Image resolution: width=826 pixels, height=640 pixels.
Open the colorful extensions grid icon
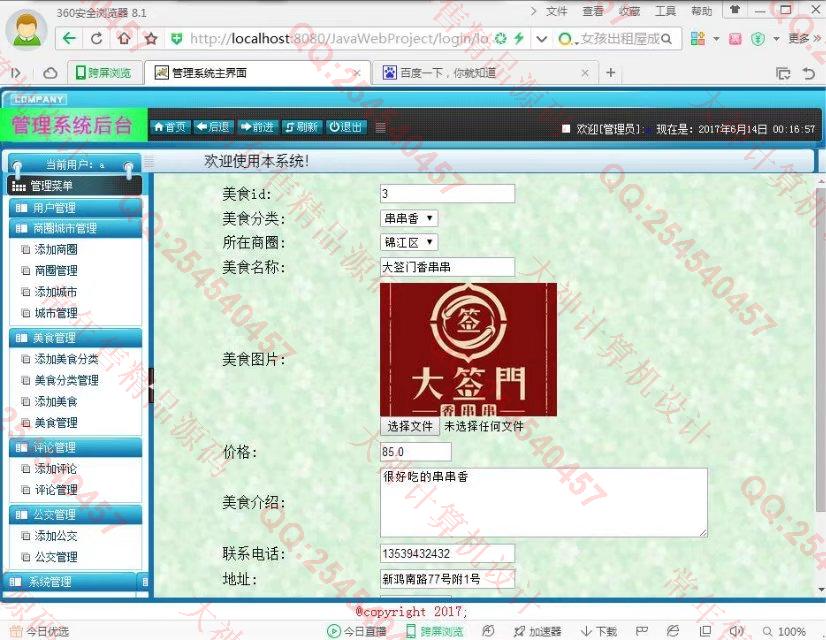coord(697,38)
